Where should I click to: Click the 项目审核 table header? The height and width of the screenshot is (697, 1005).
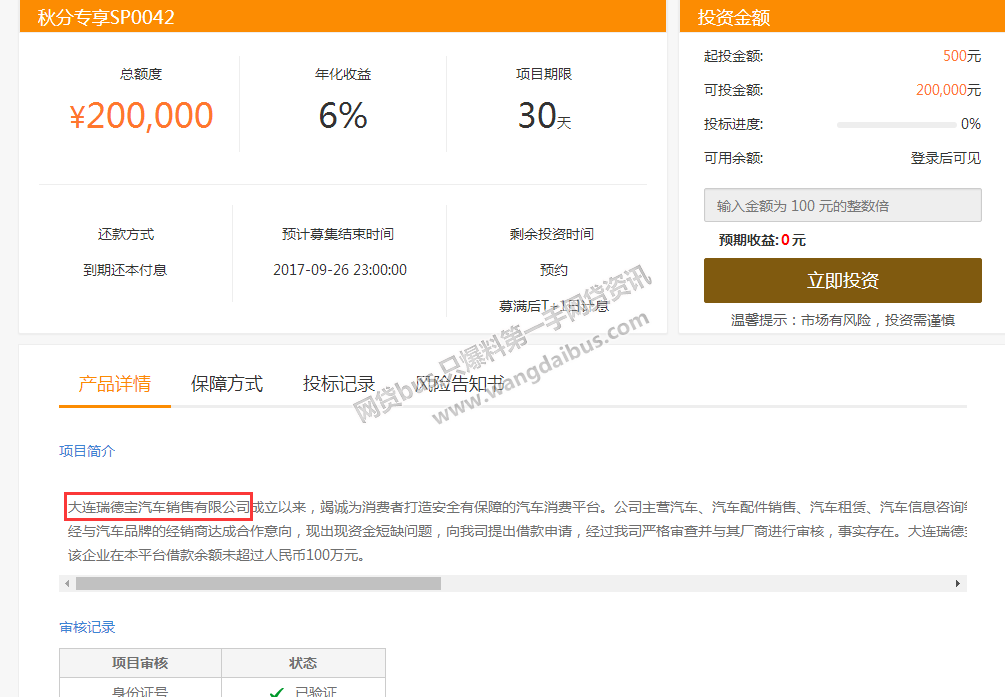pos(140,663)
